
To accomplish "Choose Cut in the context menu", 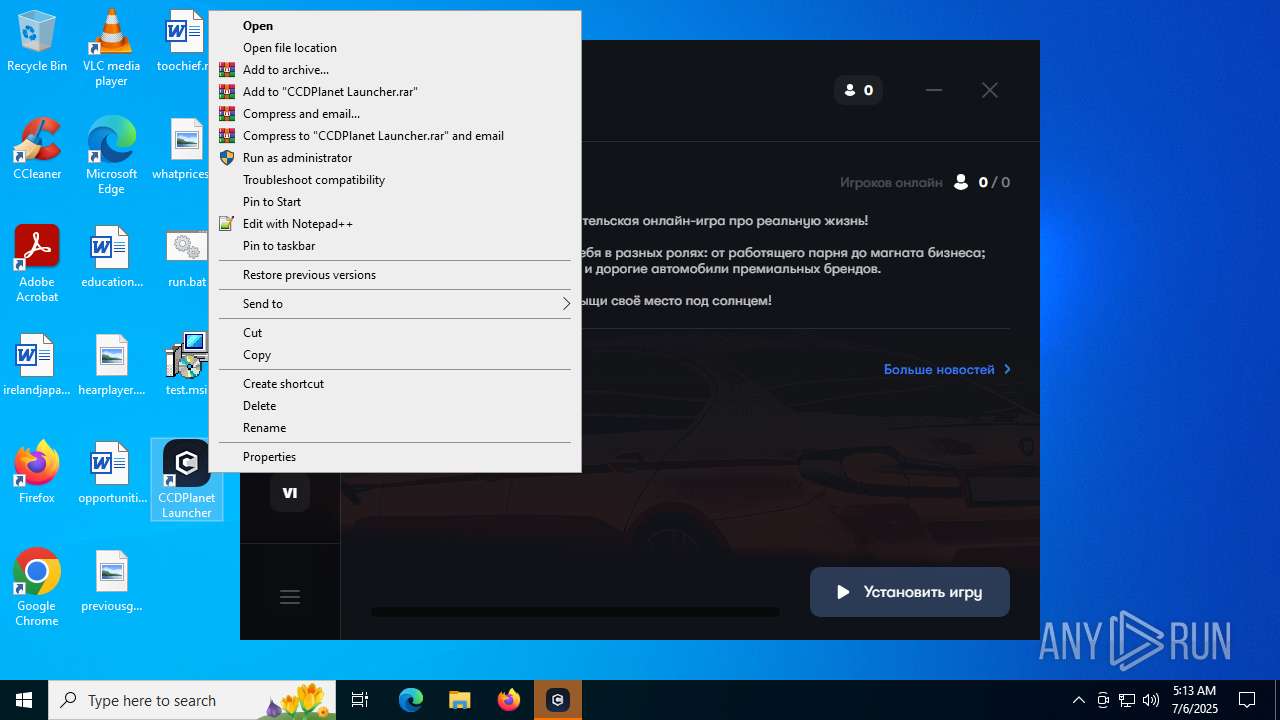I will (x=395, y=333).
